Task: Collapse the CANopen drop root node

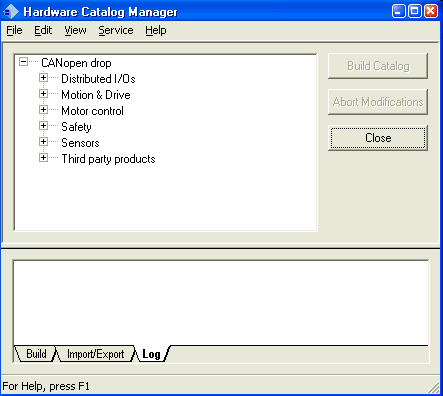Action: click(23, 62)
